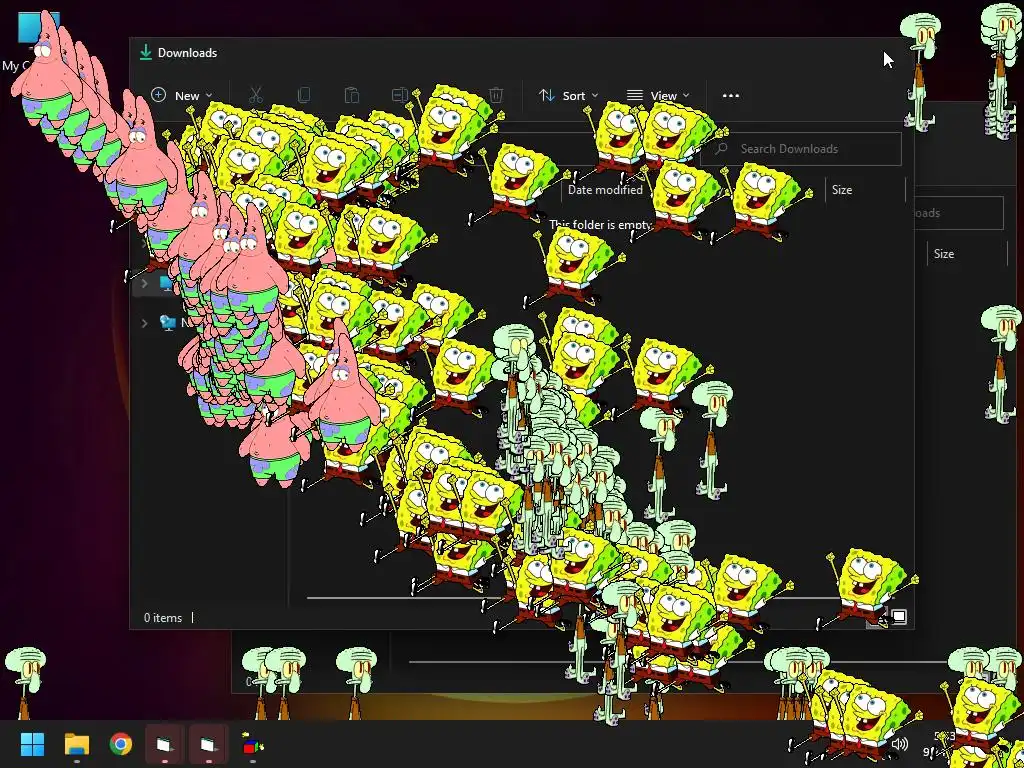Click the Copy icon in the toolbar
Image resolution: width=1024 pixels, height=768 pixels.
pos(303,95)
